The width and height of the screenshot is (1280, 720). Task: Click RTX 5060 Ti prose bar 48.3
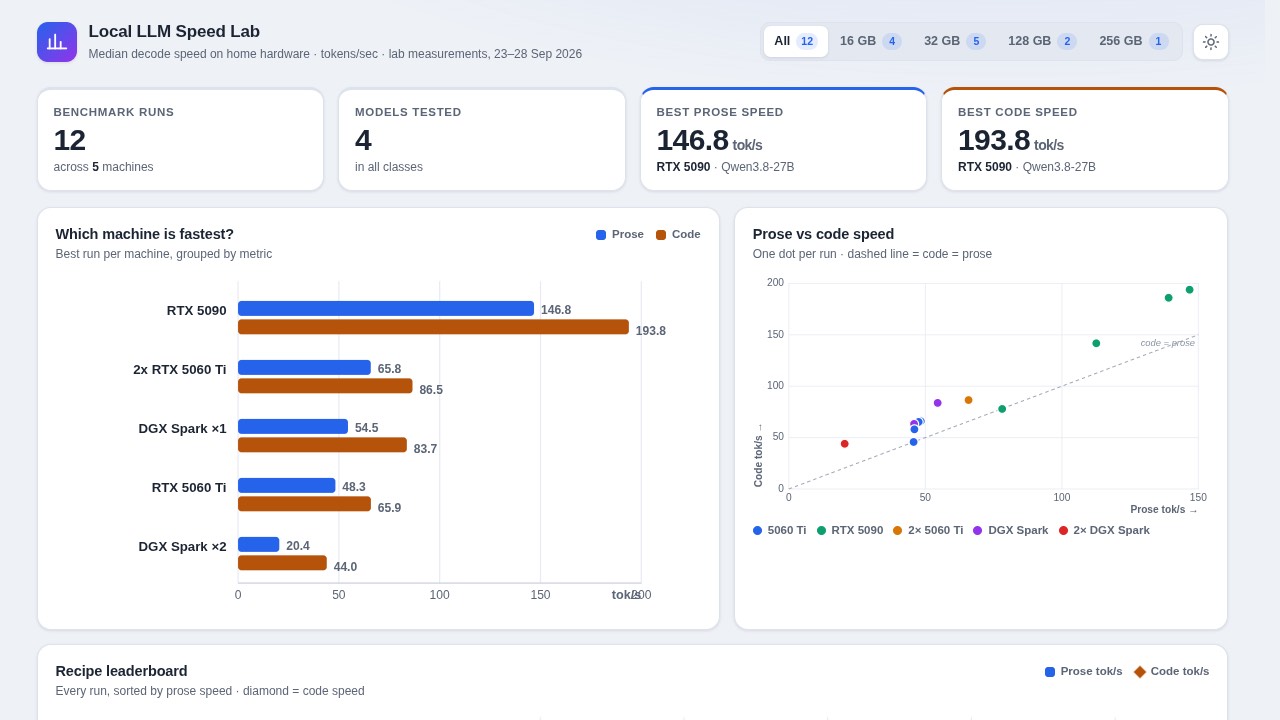(287, 485)
